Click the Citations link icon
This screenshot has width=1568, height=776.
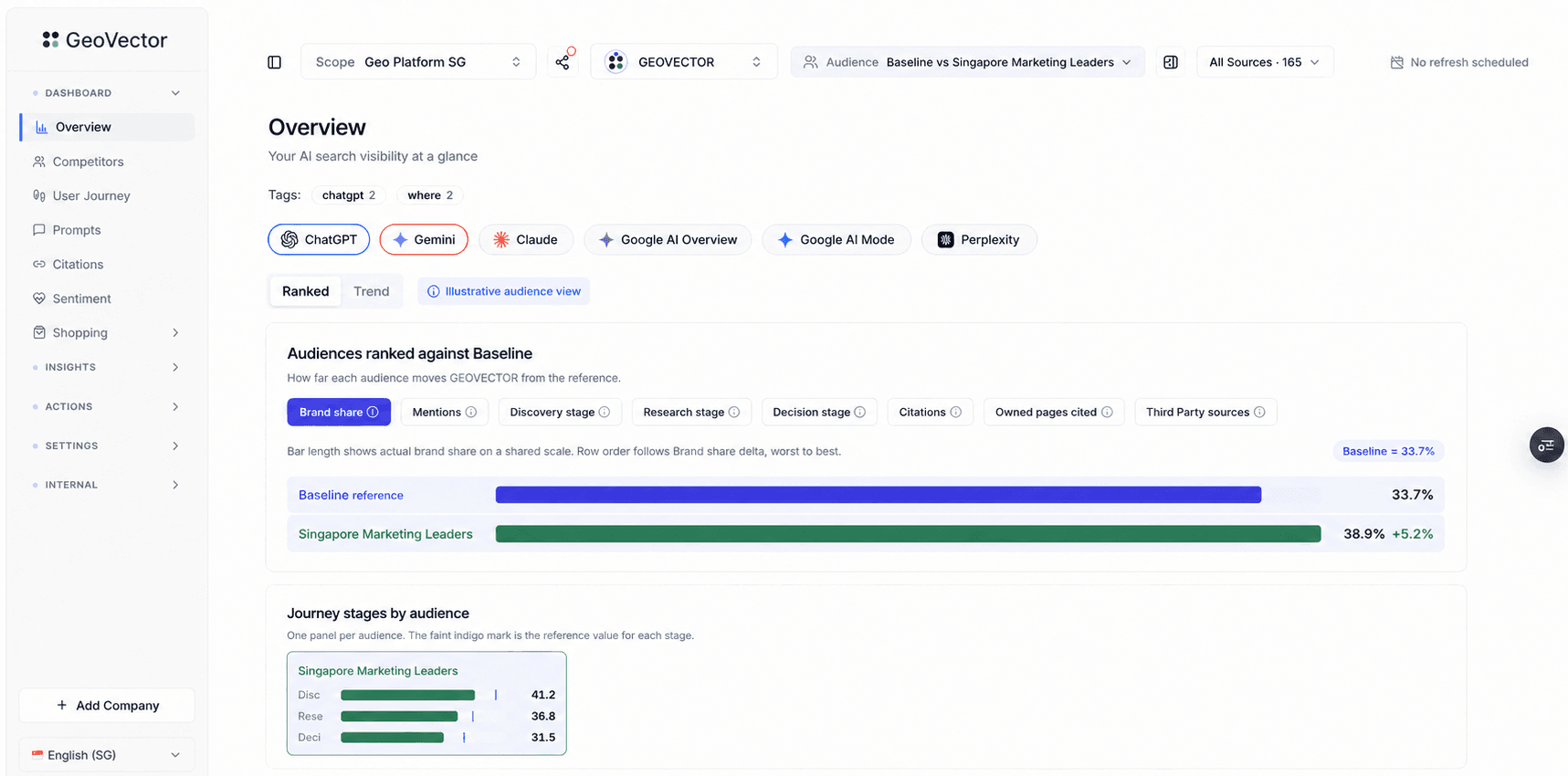pyautogui.click(x=39, y=264)
